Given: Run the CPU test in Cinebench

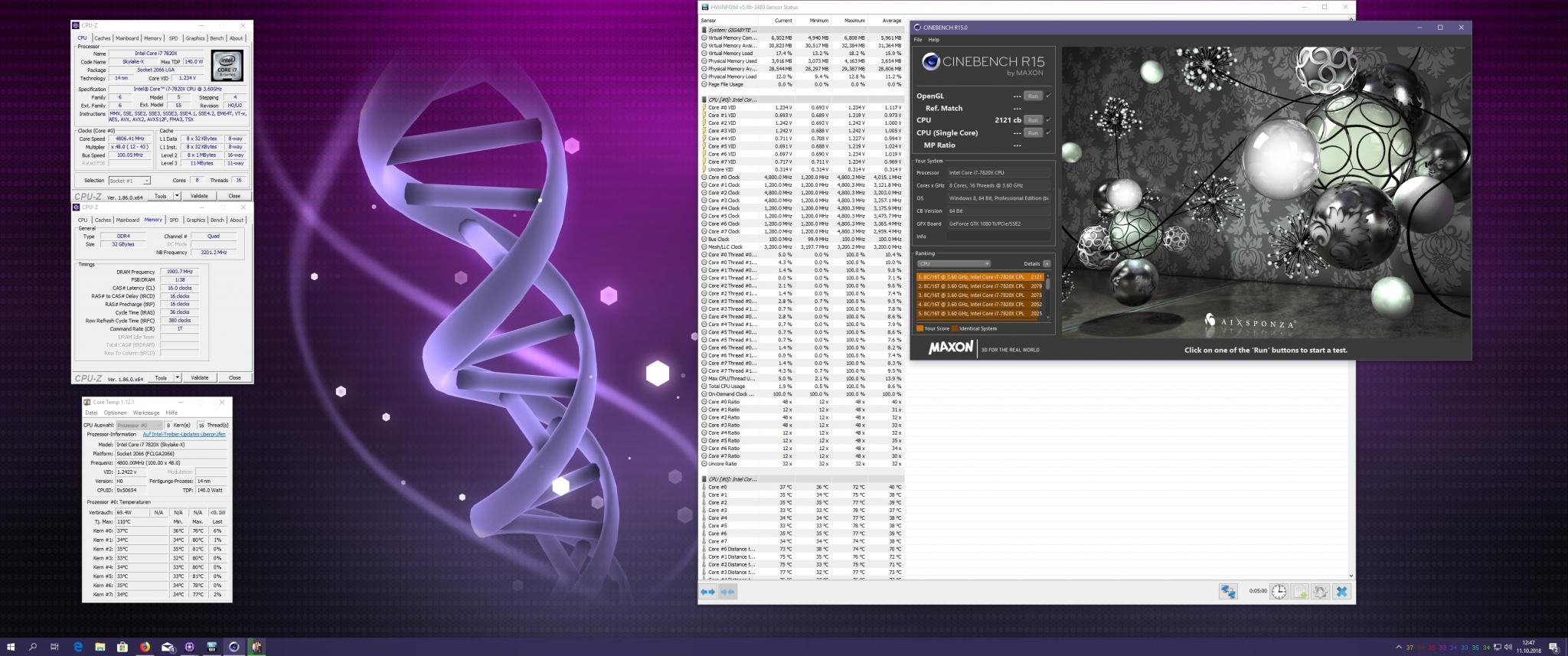Looking at the screenshot, I should [x=1033, y=119].
